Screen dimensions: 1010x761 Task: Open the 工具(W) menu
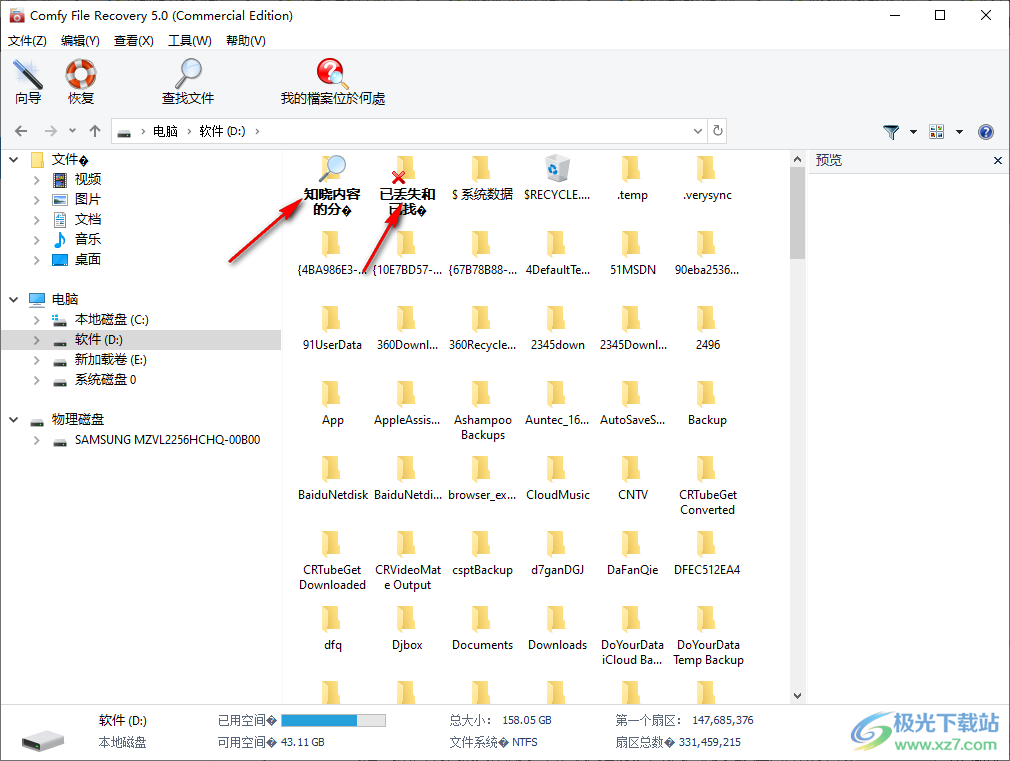(189, 41)
